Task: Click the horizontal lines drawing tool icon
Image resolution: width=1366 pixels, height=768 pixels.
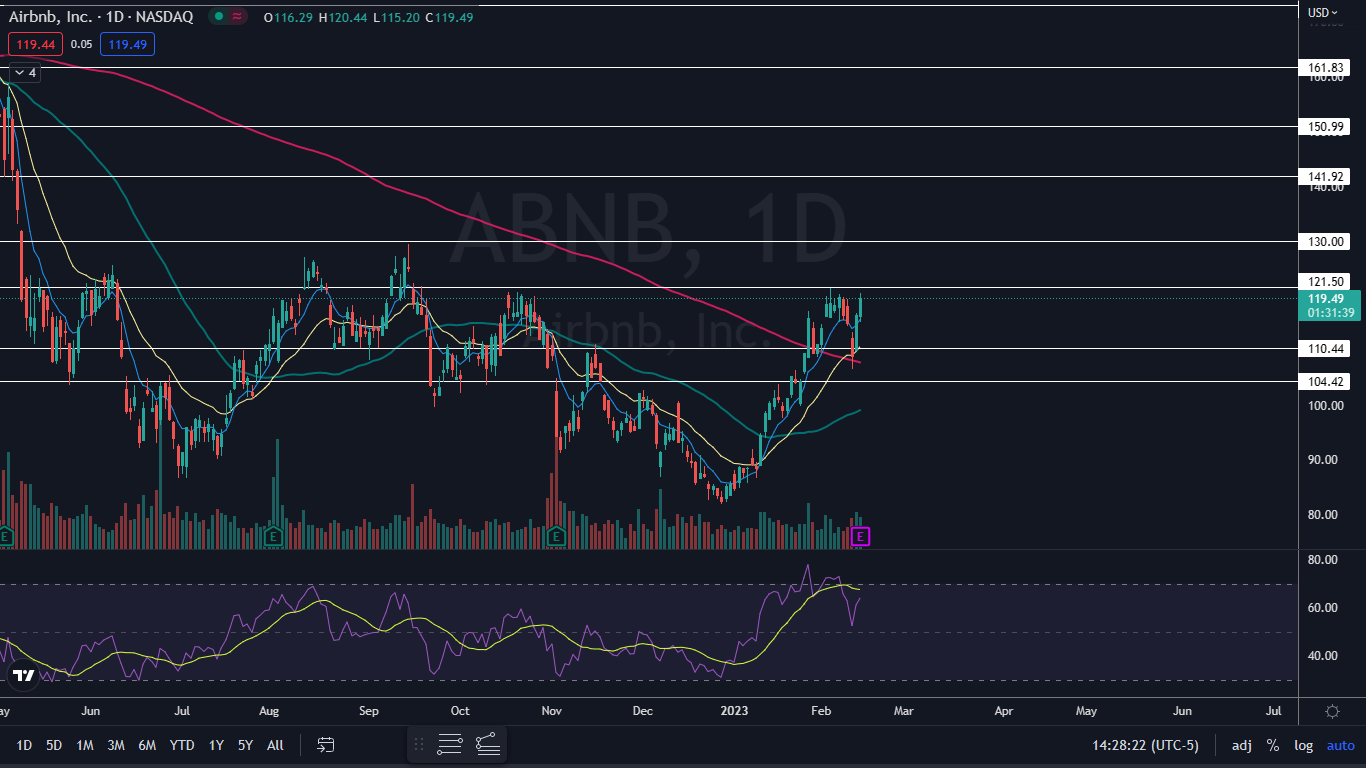Action: [x=450, y=744]
